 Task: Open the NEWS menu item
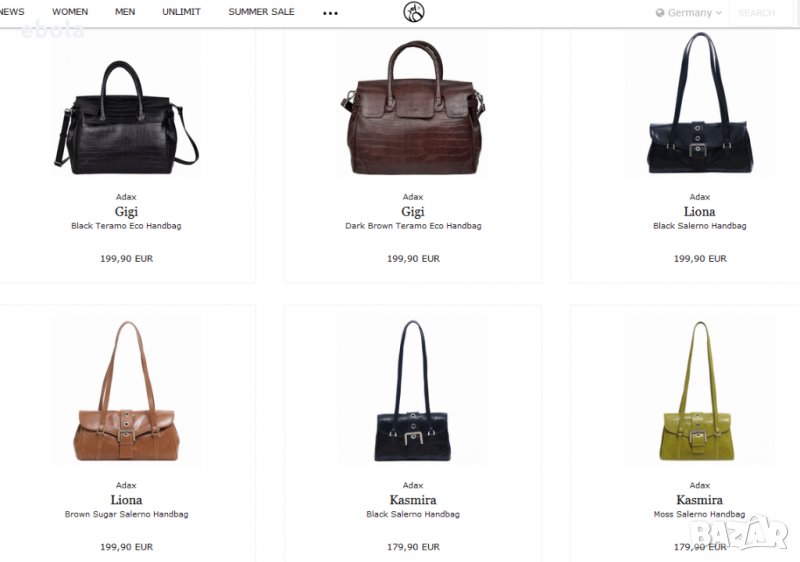pos(11,12)
